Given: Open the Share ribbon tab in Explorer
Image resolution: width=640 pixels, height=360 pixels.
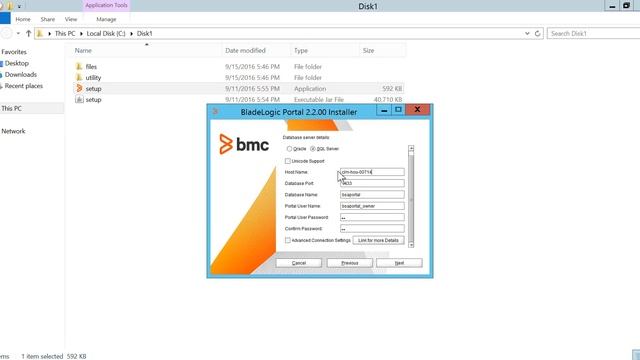Looking at the screenshot, I should (48, 19).
